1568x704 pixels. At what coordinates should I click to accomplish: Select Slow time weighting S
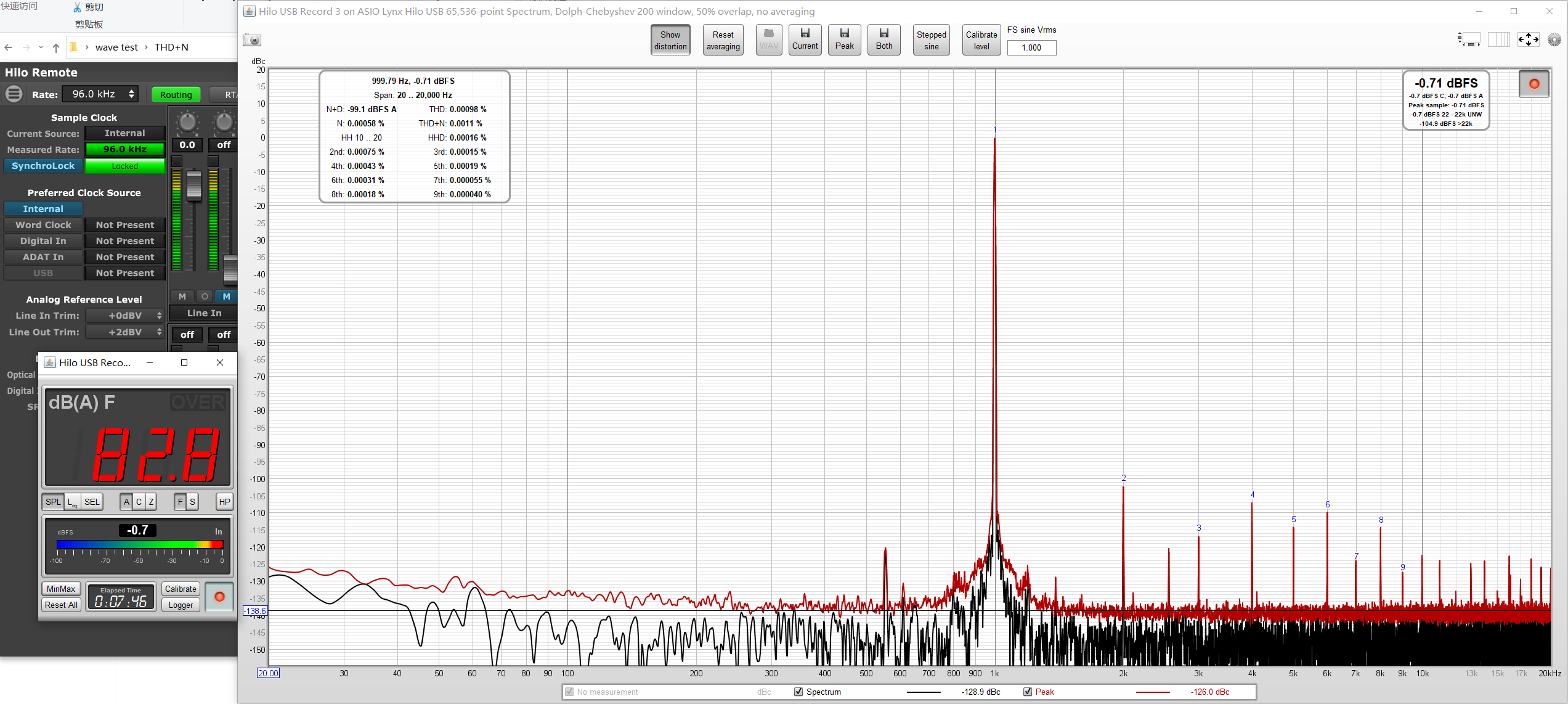(192, 502)
